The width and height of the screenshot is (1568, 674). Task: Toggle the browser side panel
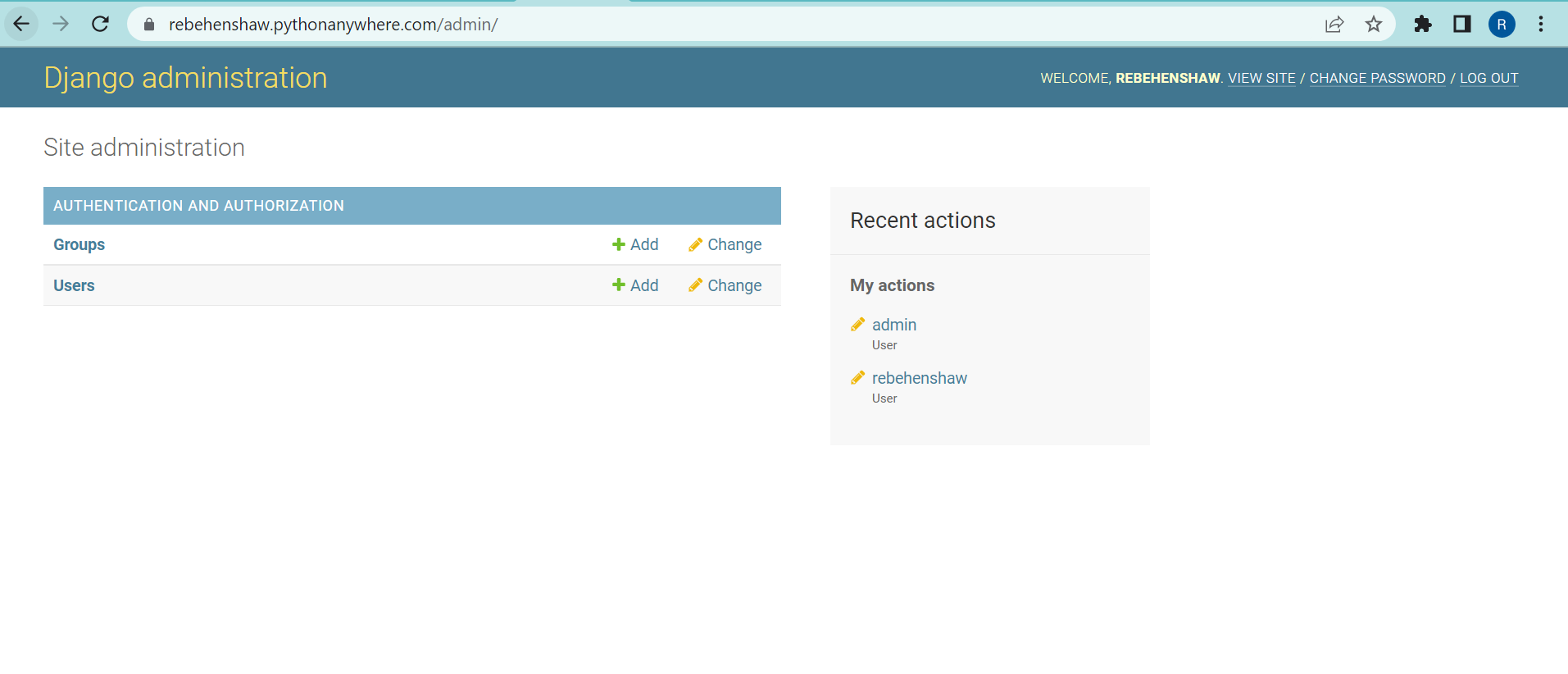tap(1462, 25)
